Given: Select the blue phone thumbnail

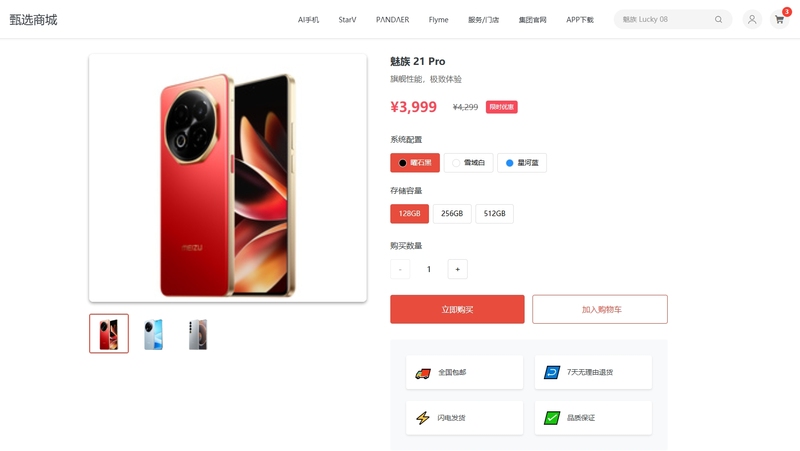Looking at the screenshot, I should tap(153, 334).
